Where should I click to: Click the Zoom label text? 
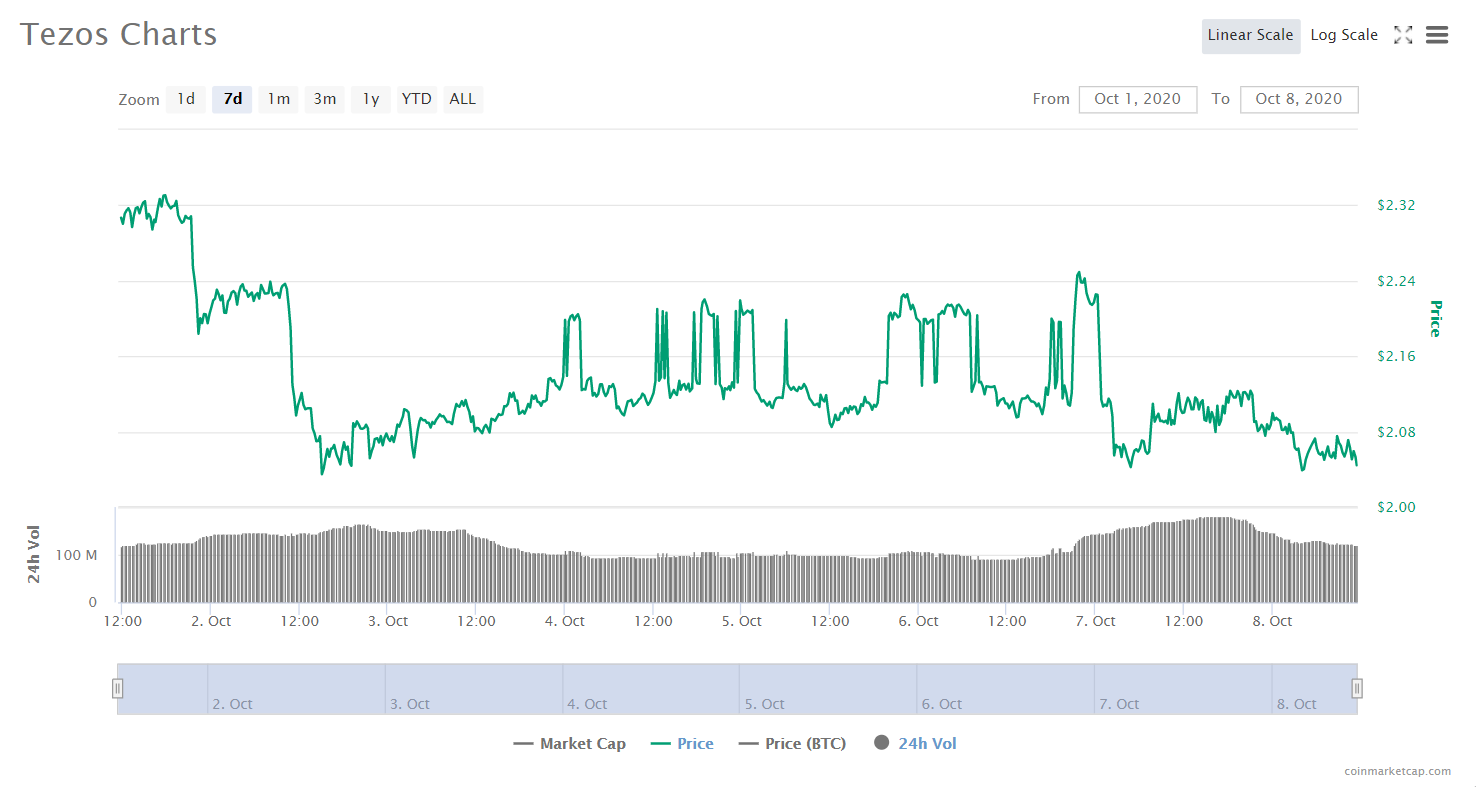click(x=139, y=100)
